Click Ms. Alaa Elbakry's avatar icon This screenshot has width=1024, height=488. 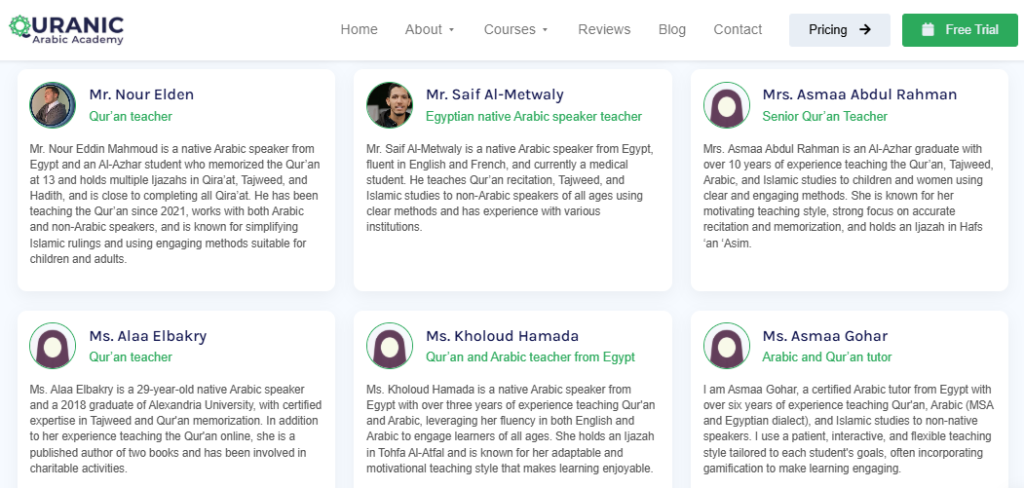click(x=53, y=346)
